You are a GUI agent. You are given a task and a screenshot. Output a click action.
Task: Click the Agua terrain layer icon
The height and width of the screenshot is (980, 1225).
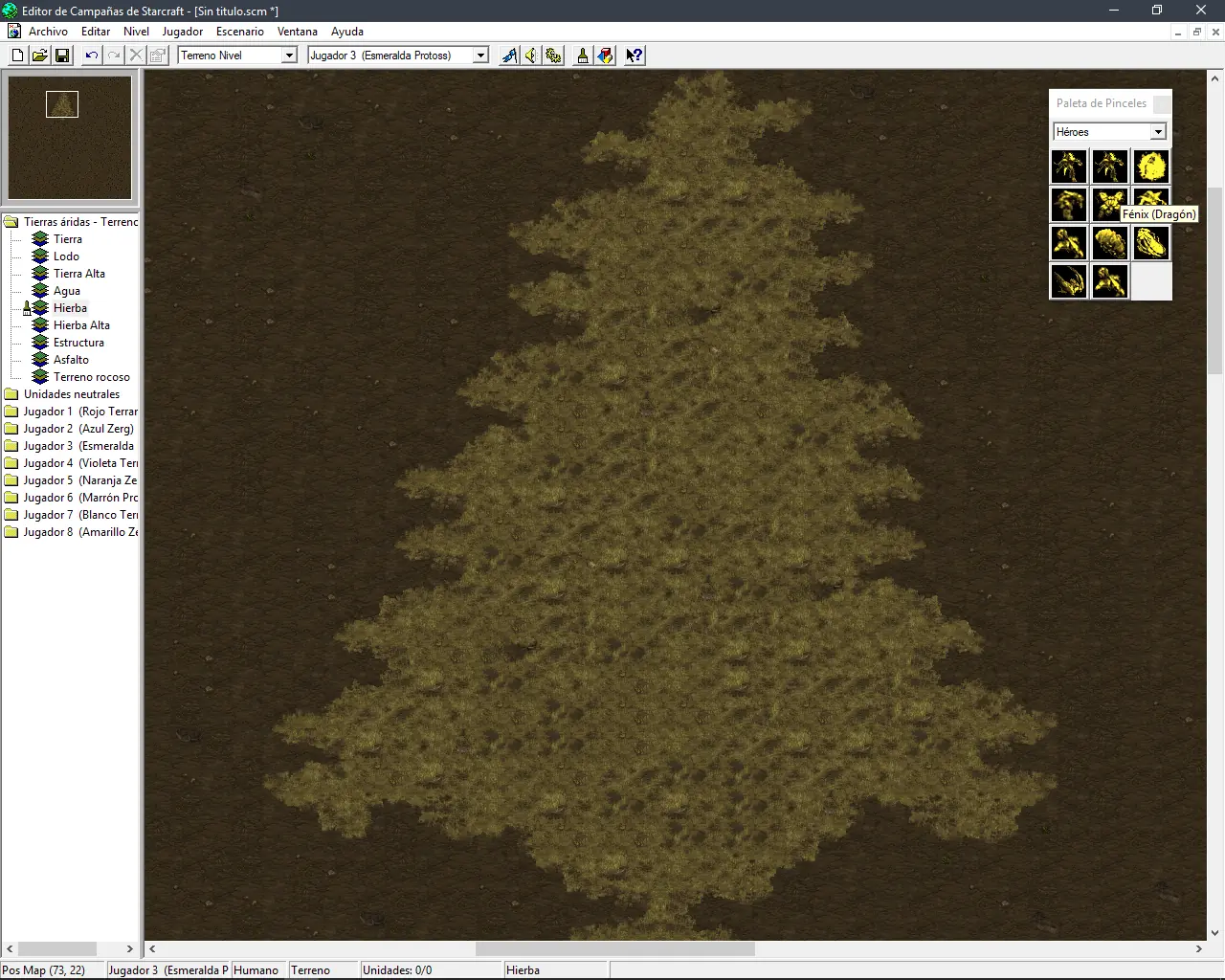(40, 291)
